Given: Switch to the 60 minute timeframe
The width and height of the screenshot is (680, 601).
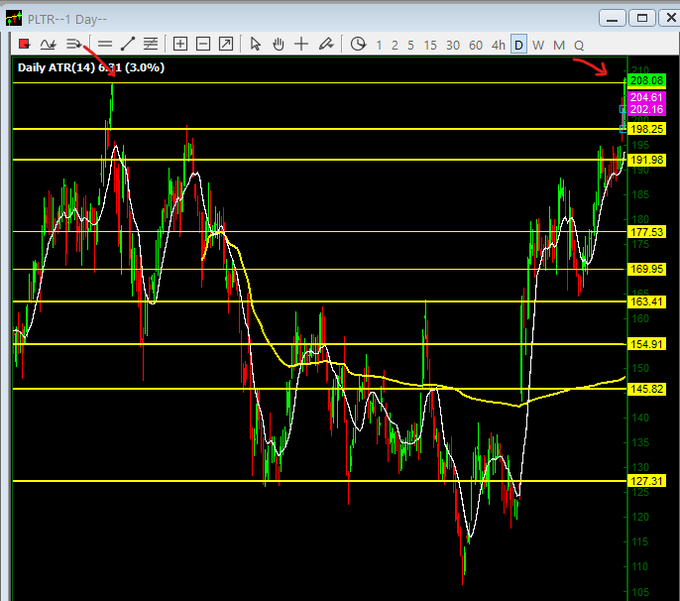Looking at the screenshot, I should point(476,45).
